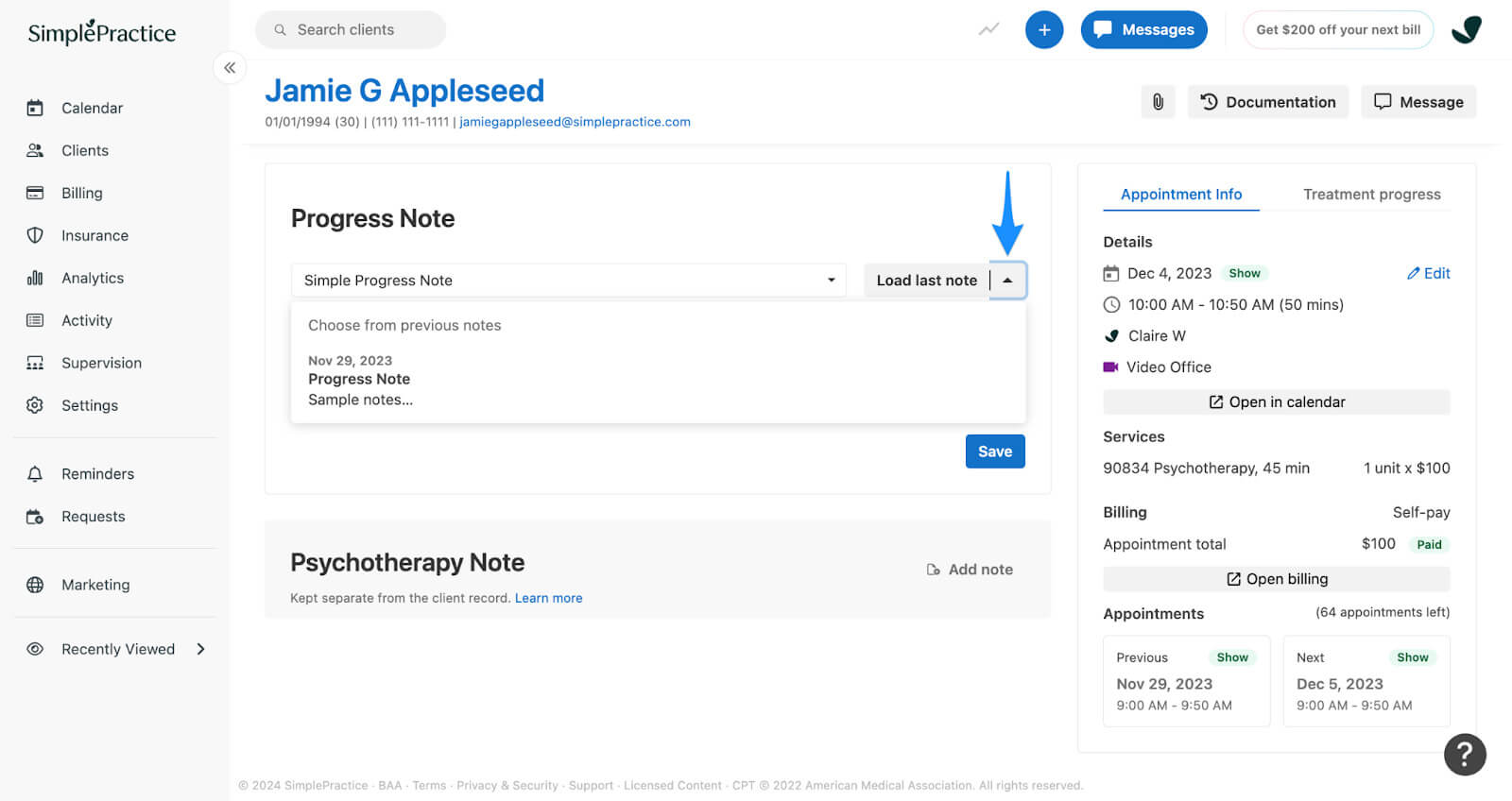Open Insurance shield icon

(35, 235)
